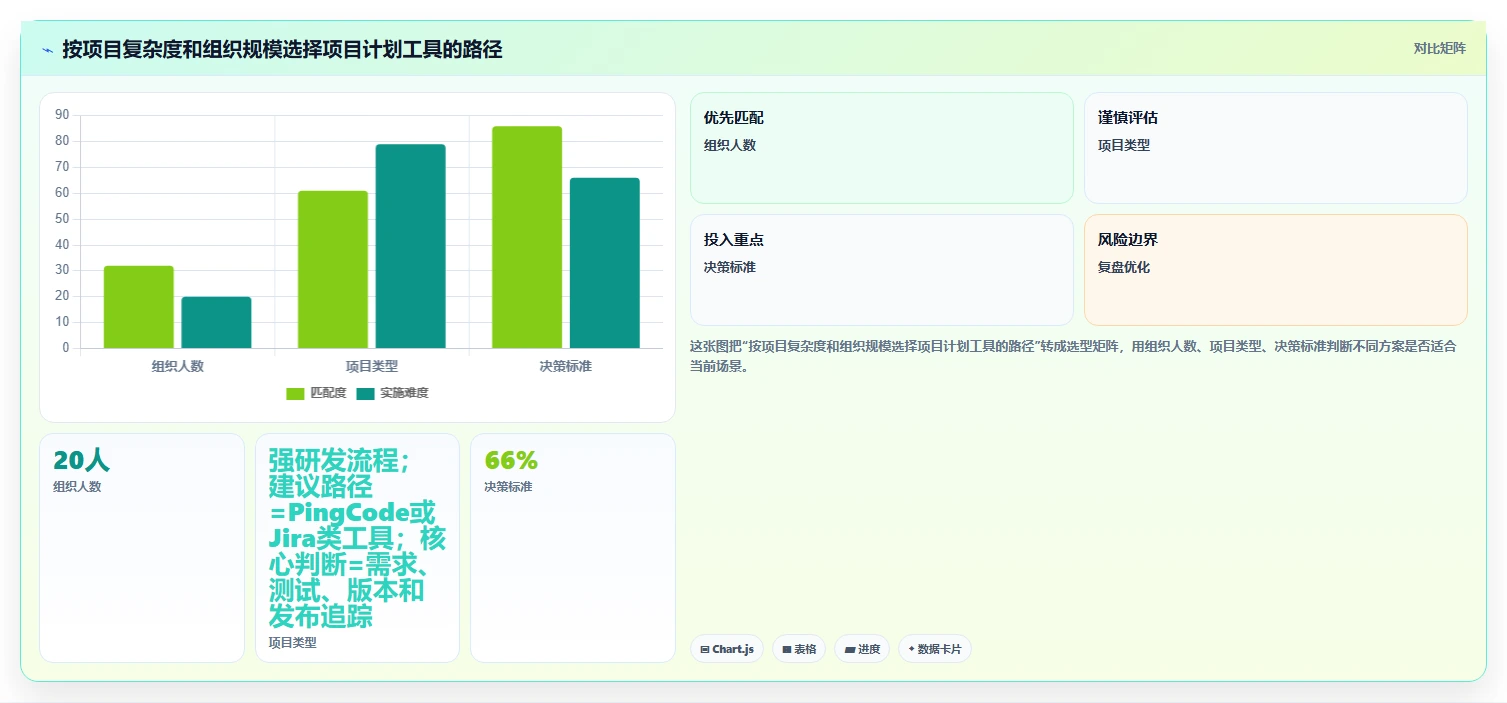The width and height of the screenshot is (1507, 703).
Task: Click the description paragraph starting 这张图把
Action: (x=1073, y=356)
